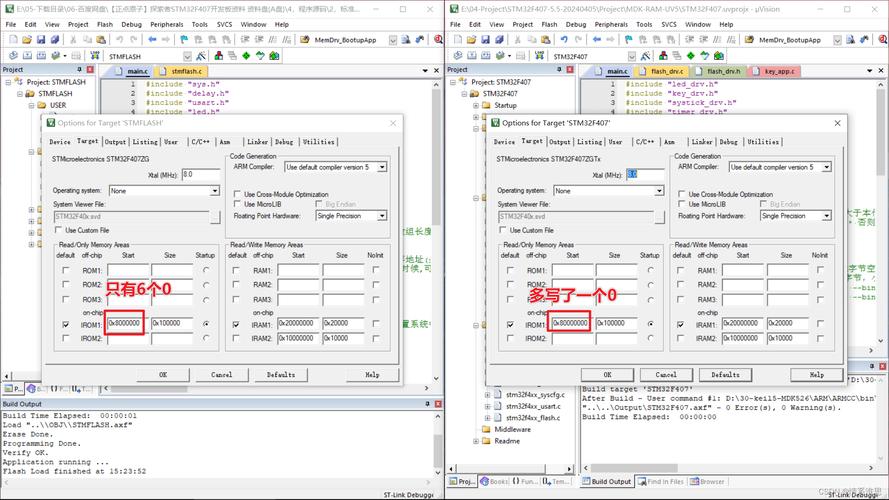Switch to the C/C++ tab in STM32F407 options dialog
Viewport: 889px width, 500px height.
pyautogui.click(x=645, y=142)
